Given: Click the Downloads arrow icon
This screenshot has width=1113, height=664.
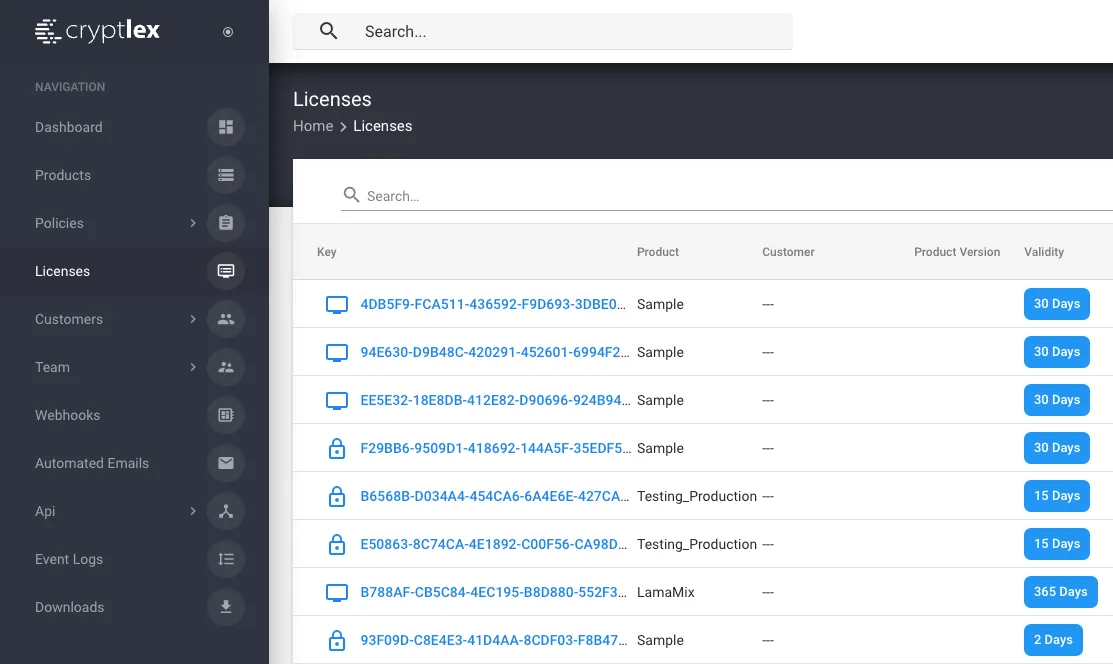Looking at the screenshot, I should [x=226, y=607].
